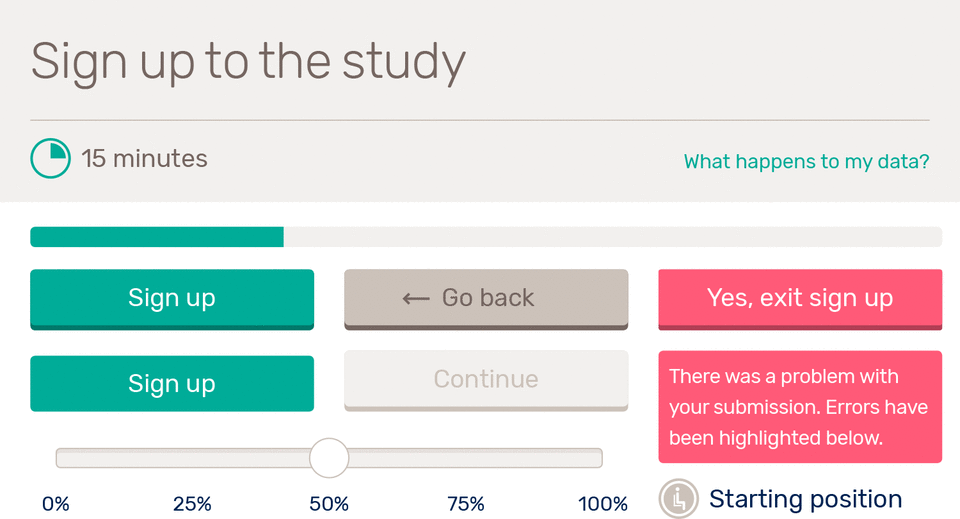The height and width of the screenshot is (519, 960).
Task: Click the grey unfilled part of progress bar
Action: click(x=613, y=237)
